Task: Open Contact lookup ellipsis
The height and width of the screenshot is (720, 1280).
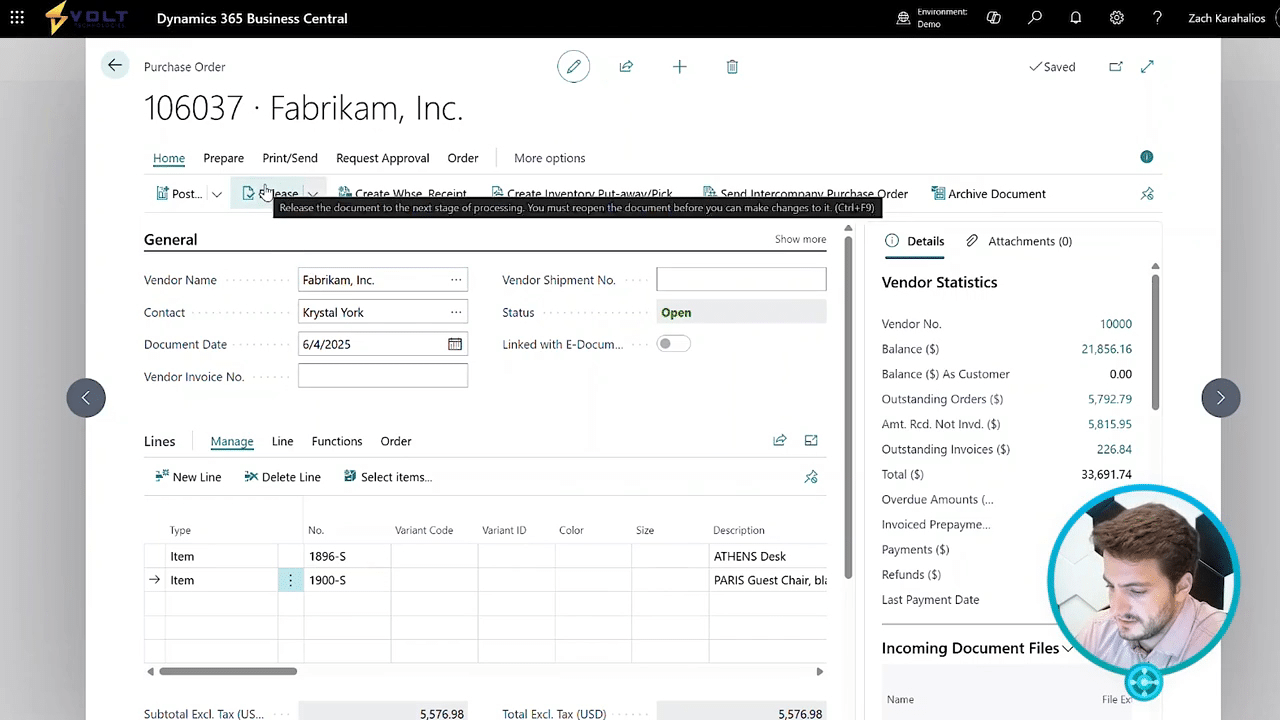Action: click(456, 312)
